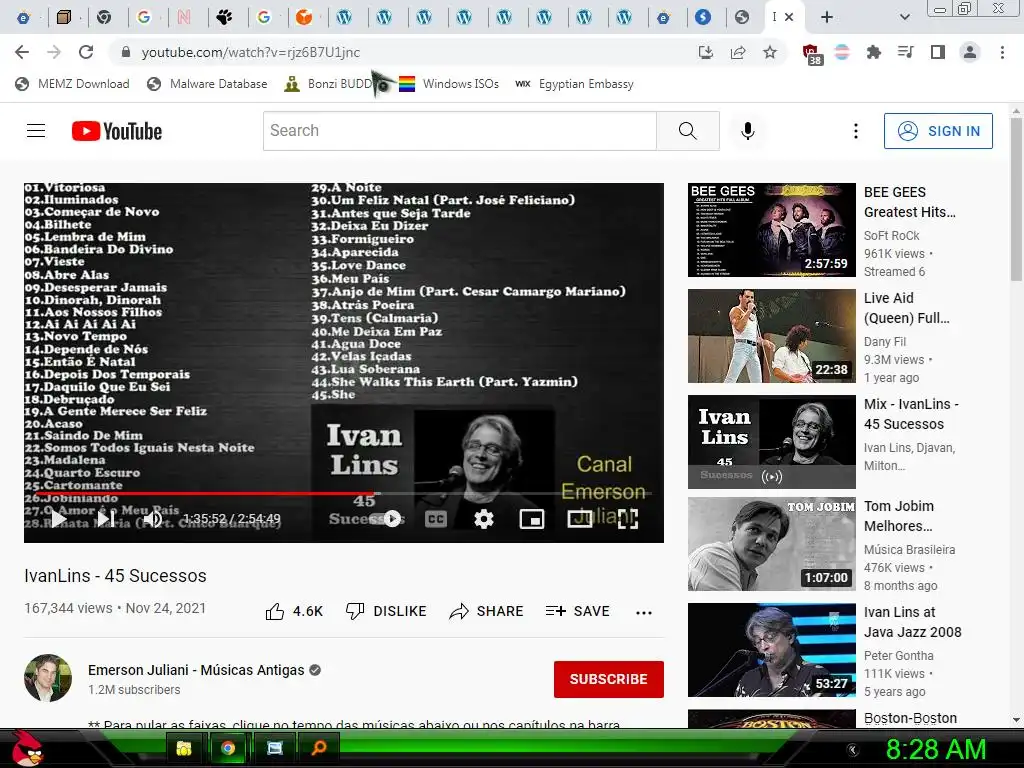Expand tab search chevron
Screen dimensions: 1024x768
coord(904,17)
